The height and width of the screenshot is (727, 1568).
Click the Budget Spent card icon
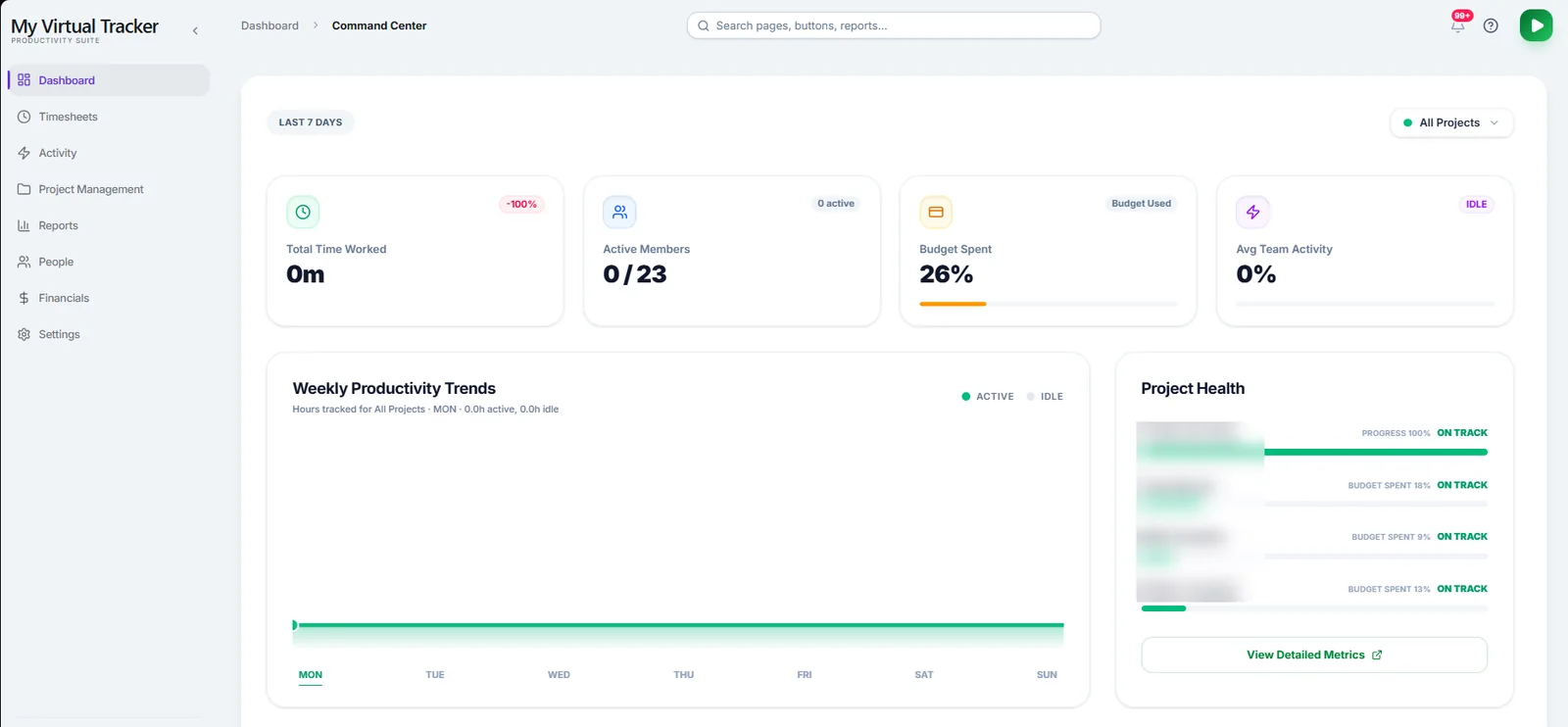(x=936, y=212)
